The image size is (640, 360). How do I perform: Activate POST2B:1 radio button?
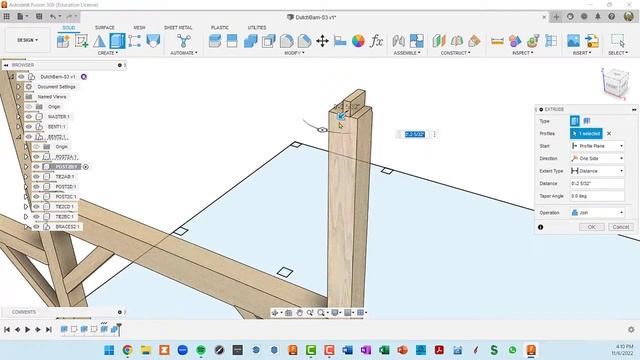[x=86, y=167]
